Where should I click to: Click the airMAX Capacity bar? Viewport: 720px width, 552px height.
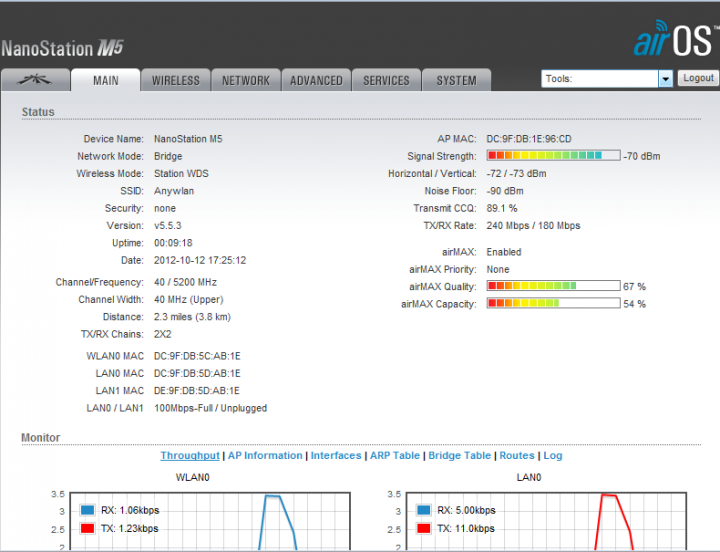tap(553, 303)
